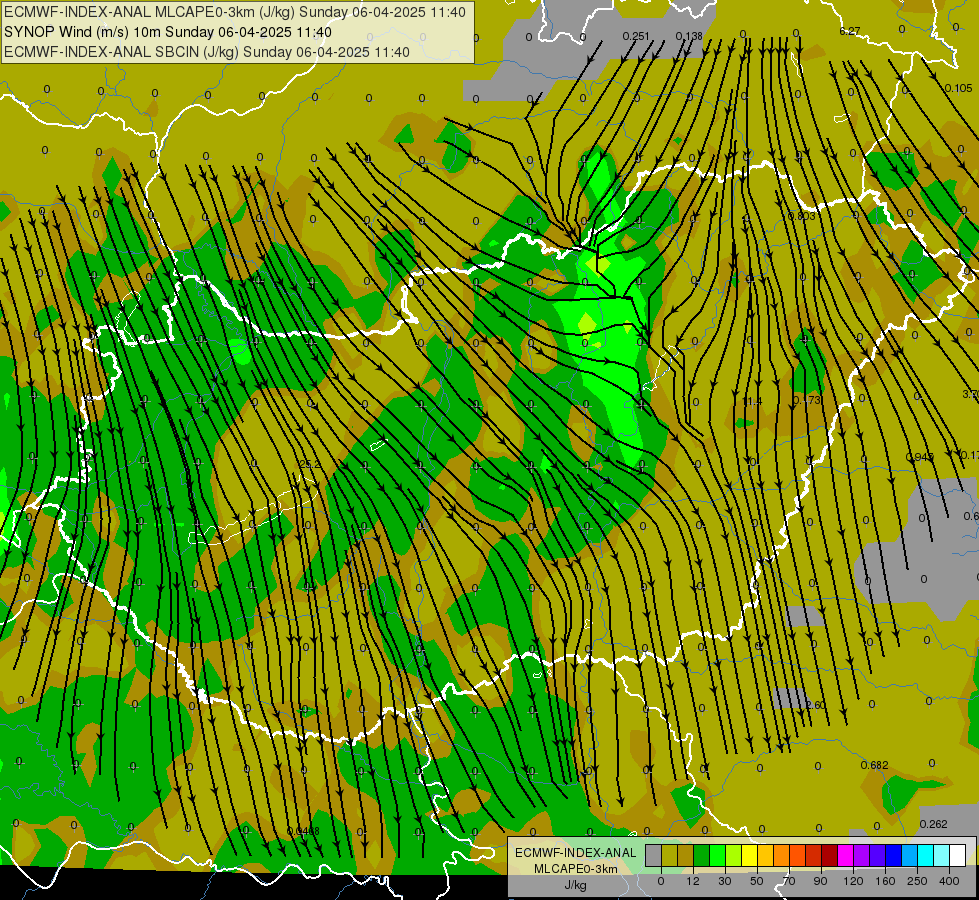Click legend tick label 400

949,881
